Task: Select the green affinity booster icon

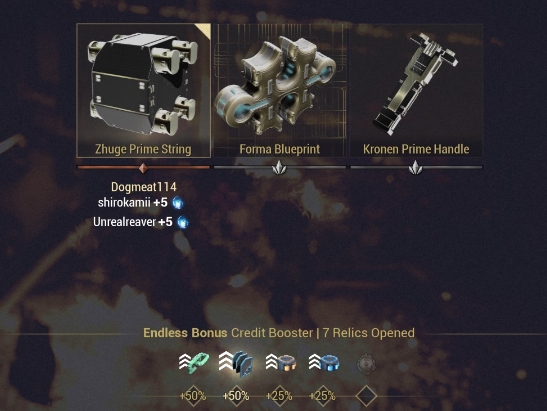Action: (x=194, y=361)
